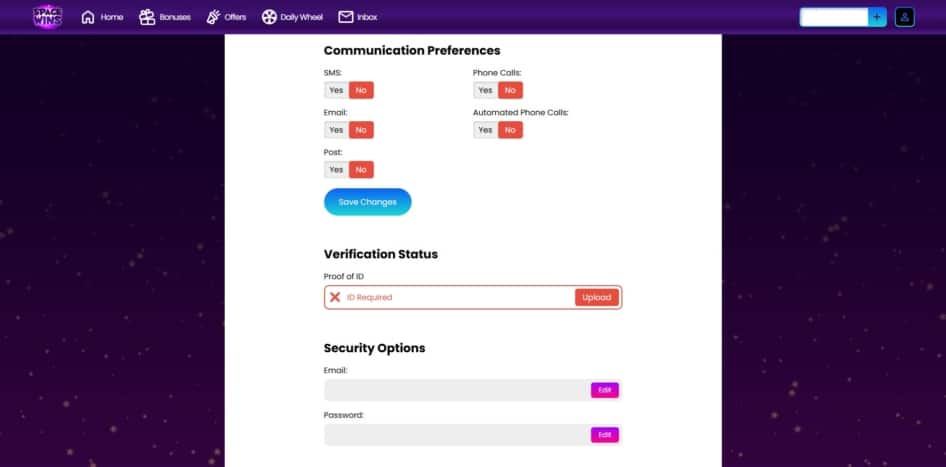Set Email preference to No
Image resolution: width=946 pixels, height=467 pixels.
[361, 130]
